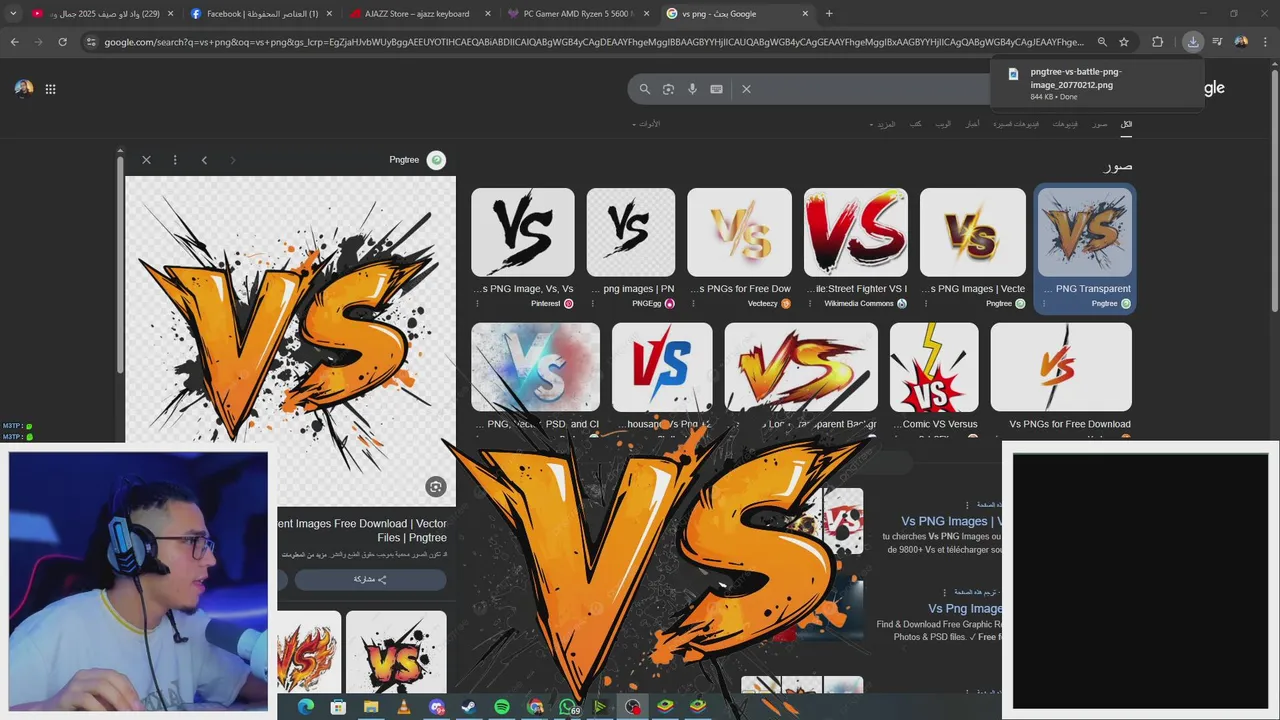Click inside the Google search field

(870, 89)
